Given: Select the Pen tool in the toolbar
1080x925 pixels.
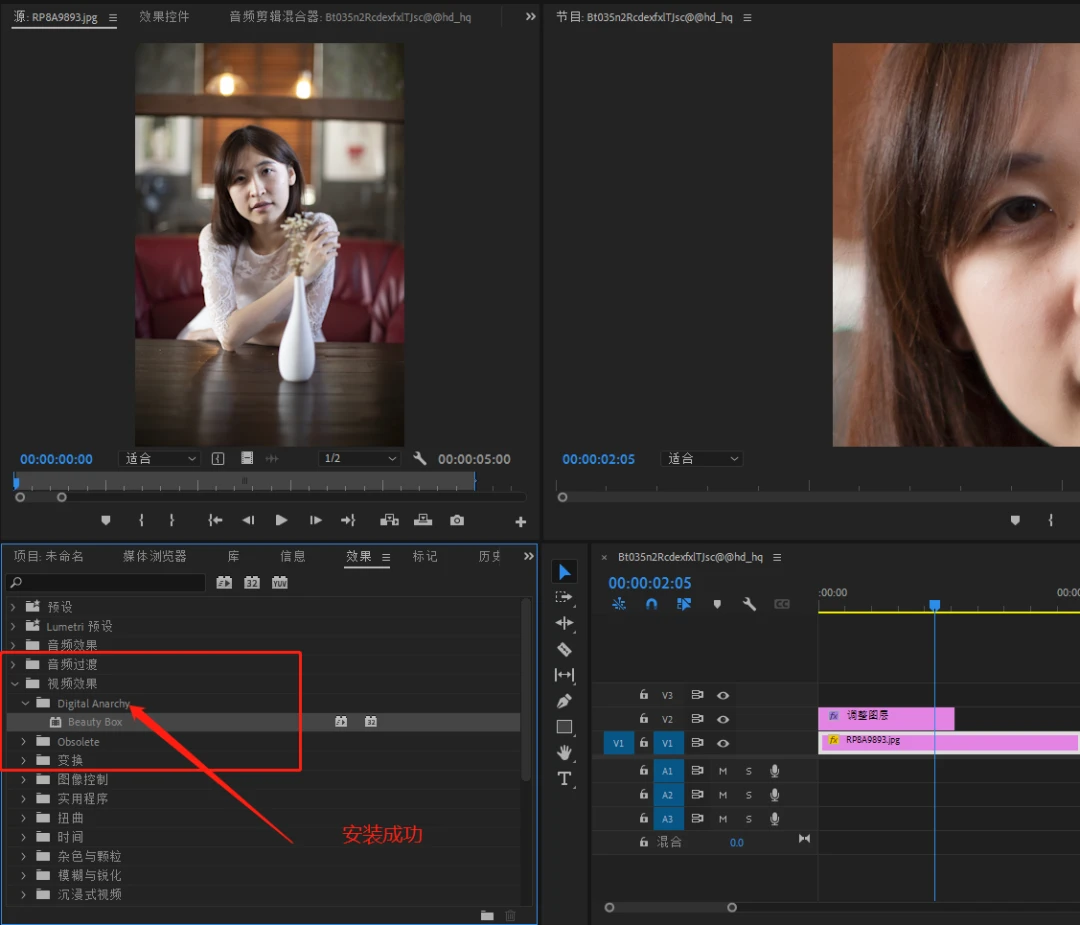Looking at the screenshot, I should [x=564, y=701].
